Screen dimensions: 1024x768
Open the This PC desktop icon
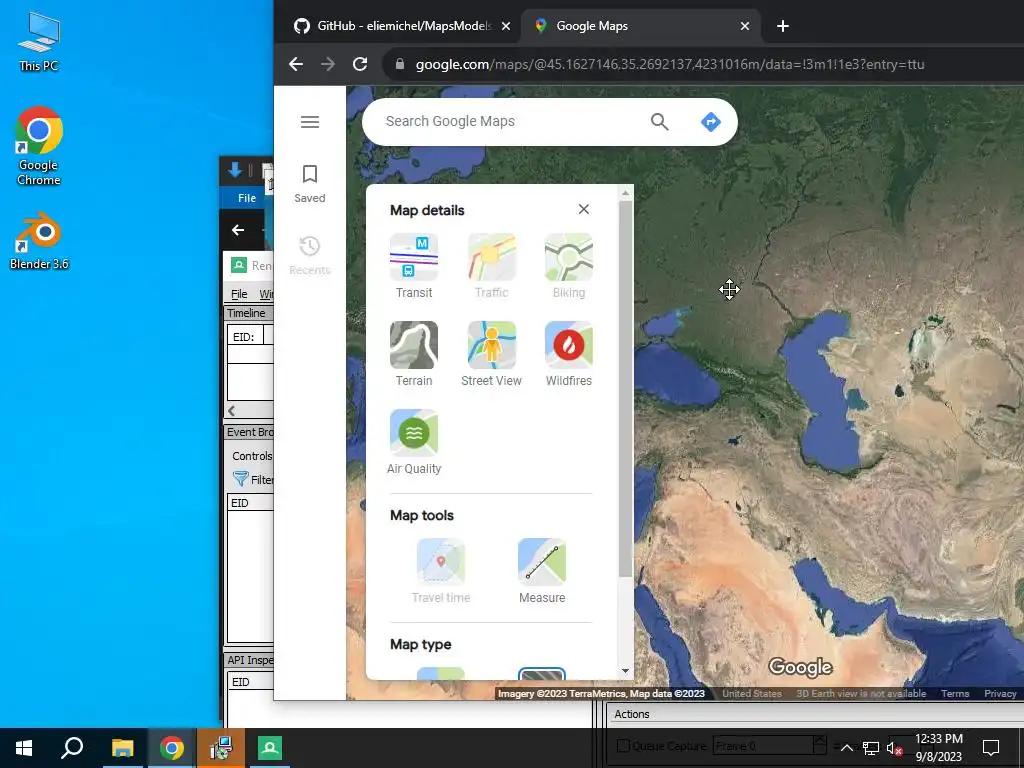39,41
